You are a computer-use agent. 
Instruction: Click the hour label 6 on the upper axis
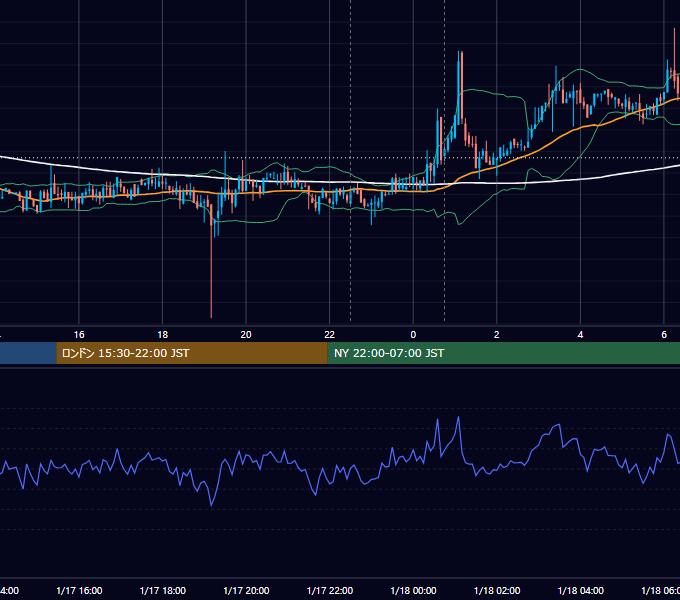[x=664, y=335]
